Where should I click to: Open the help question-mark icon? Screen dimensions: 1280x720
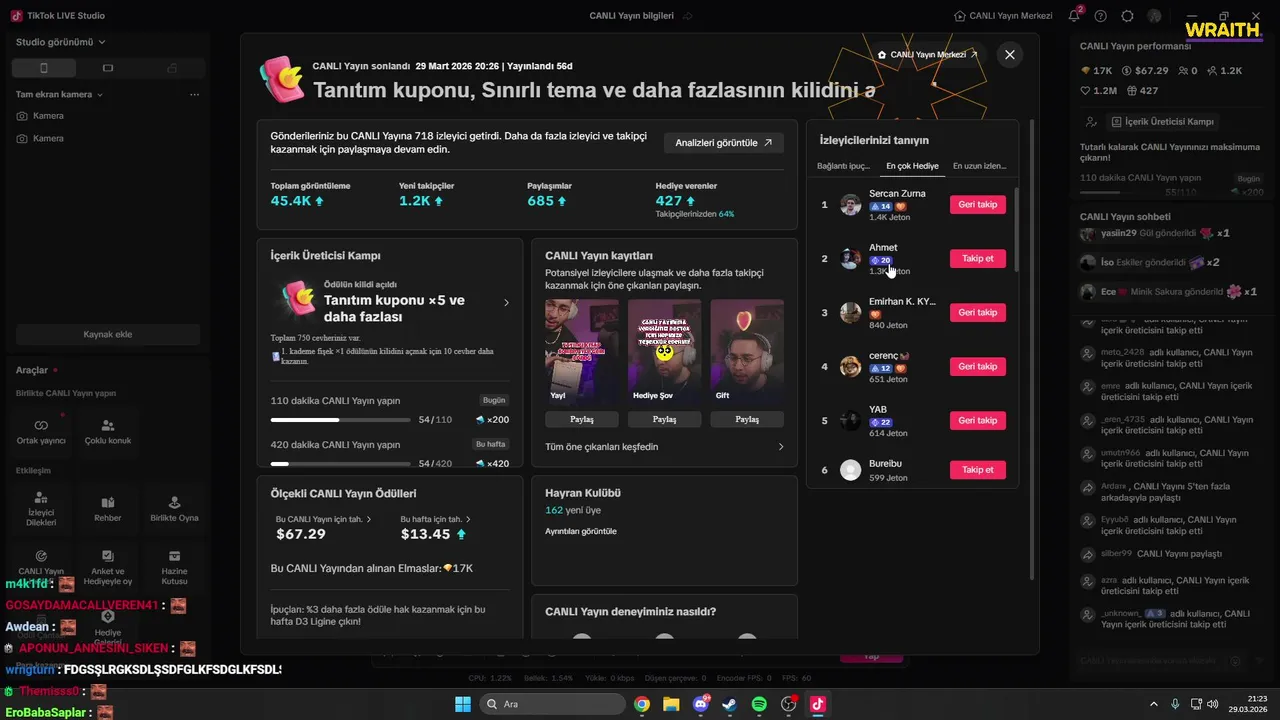tap(1101, 16)
